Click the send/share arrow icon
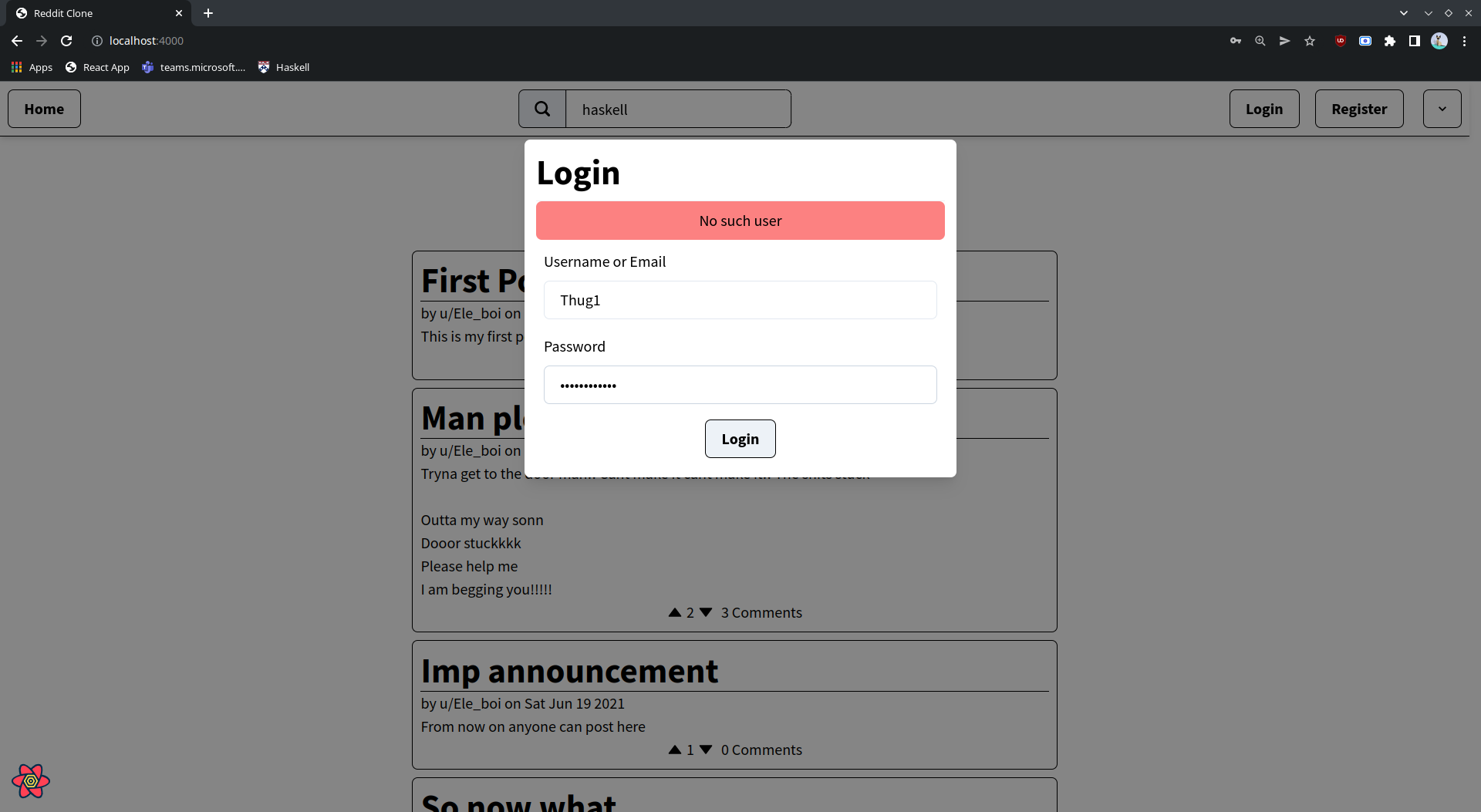The image size is (1481, 812). pos(1285,41)
